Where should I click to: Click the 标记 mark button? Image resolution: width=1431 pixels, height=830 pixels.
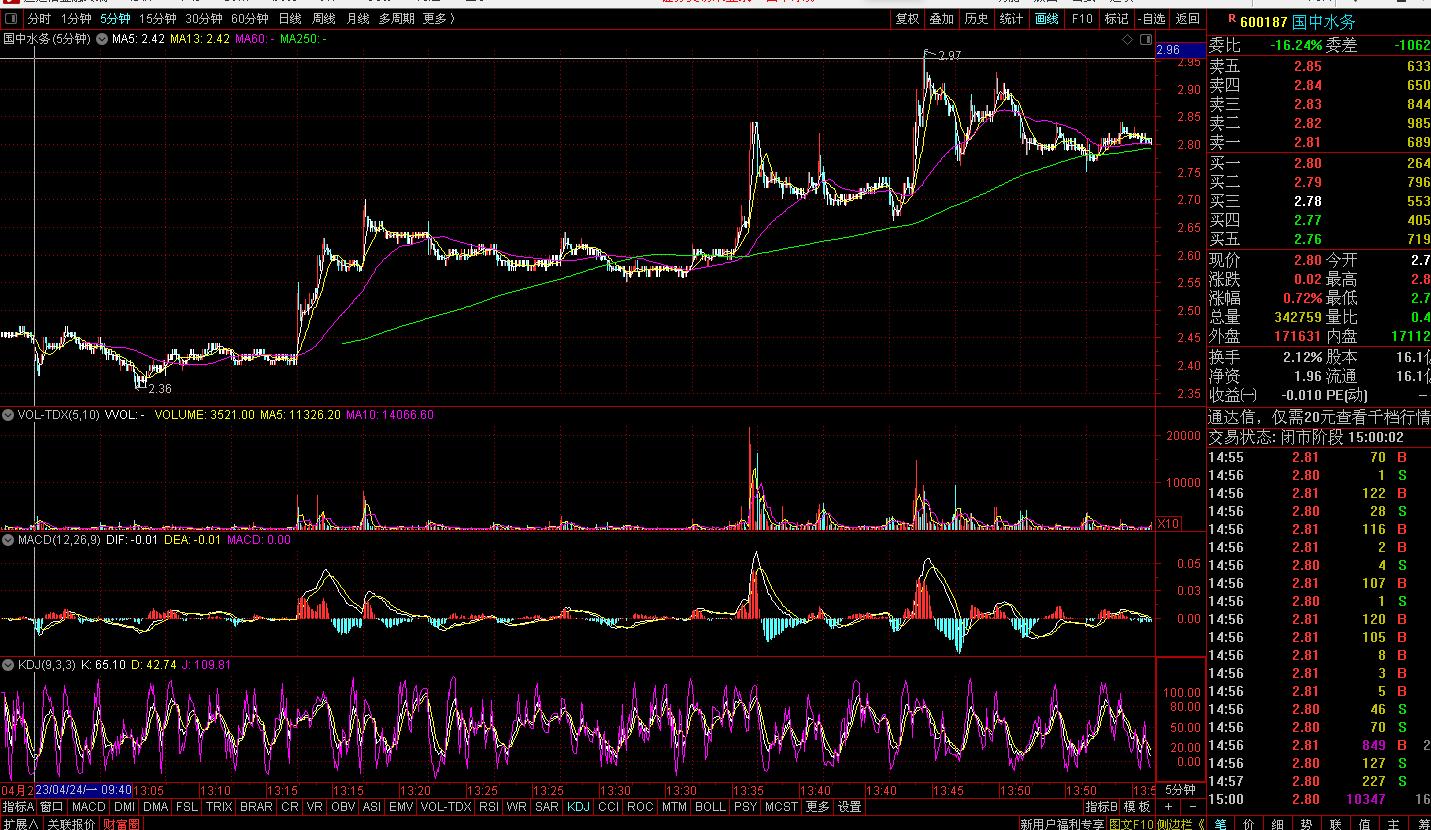pyautogui.click(x=1116, y=19)
